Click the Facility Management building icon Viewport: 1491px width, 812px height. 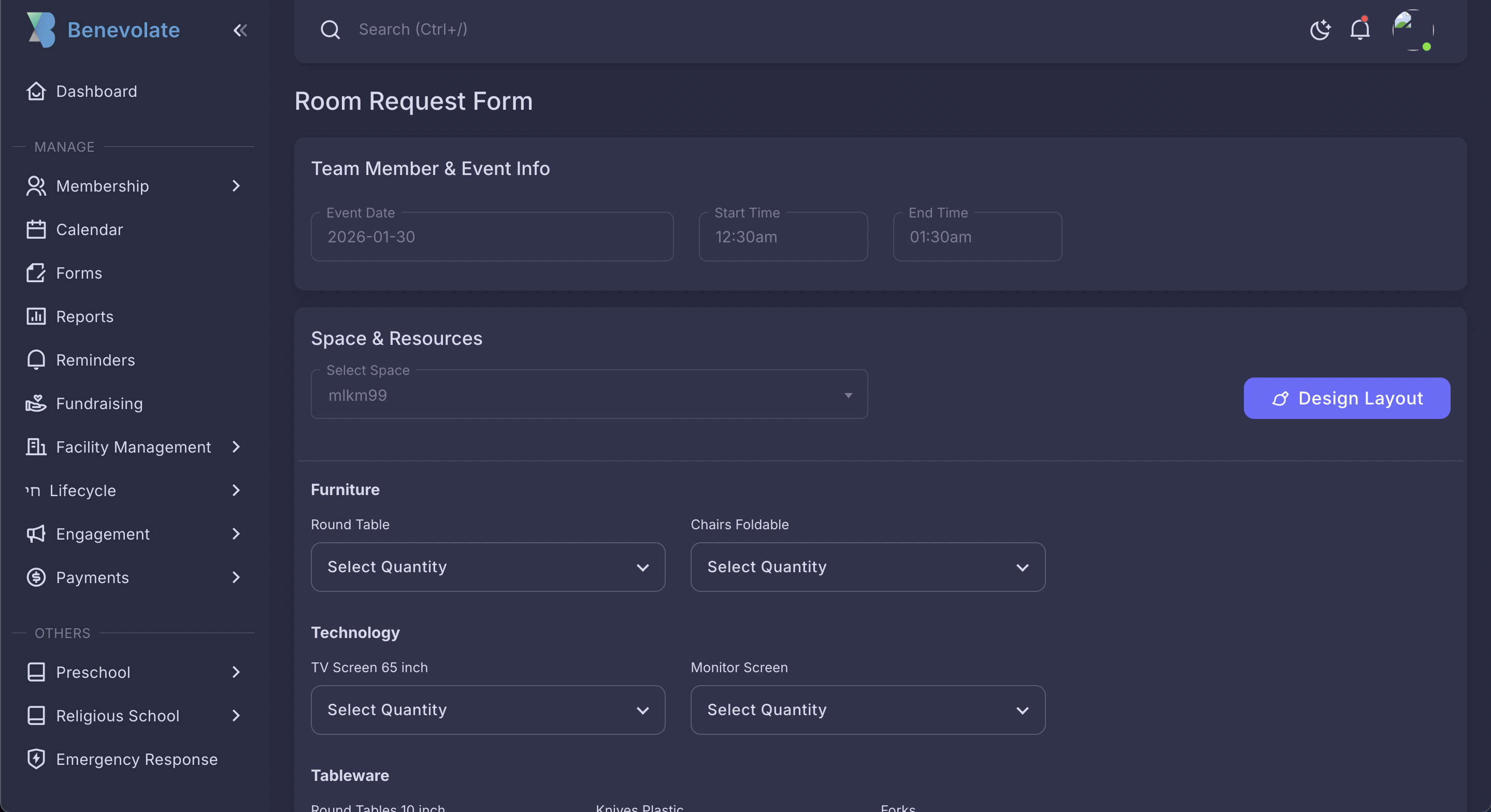coord(36,447)
